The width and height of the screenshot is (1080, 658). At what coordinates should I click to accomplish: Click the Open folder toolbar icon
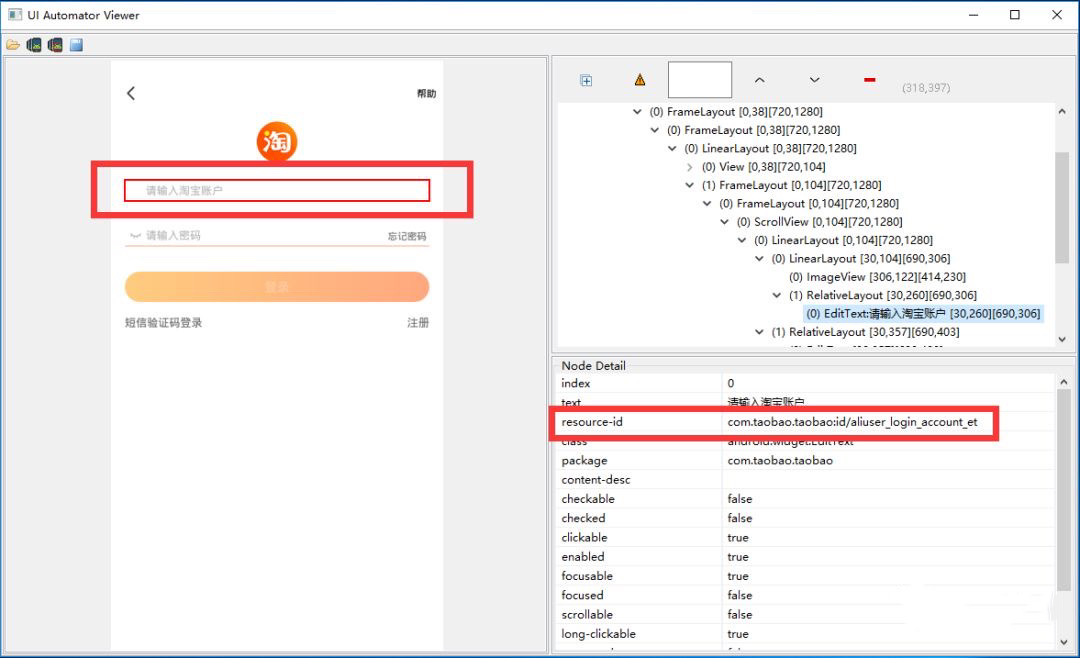point(13,45)
